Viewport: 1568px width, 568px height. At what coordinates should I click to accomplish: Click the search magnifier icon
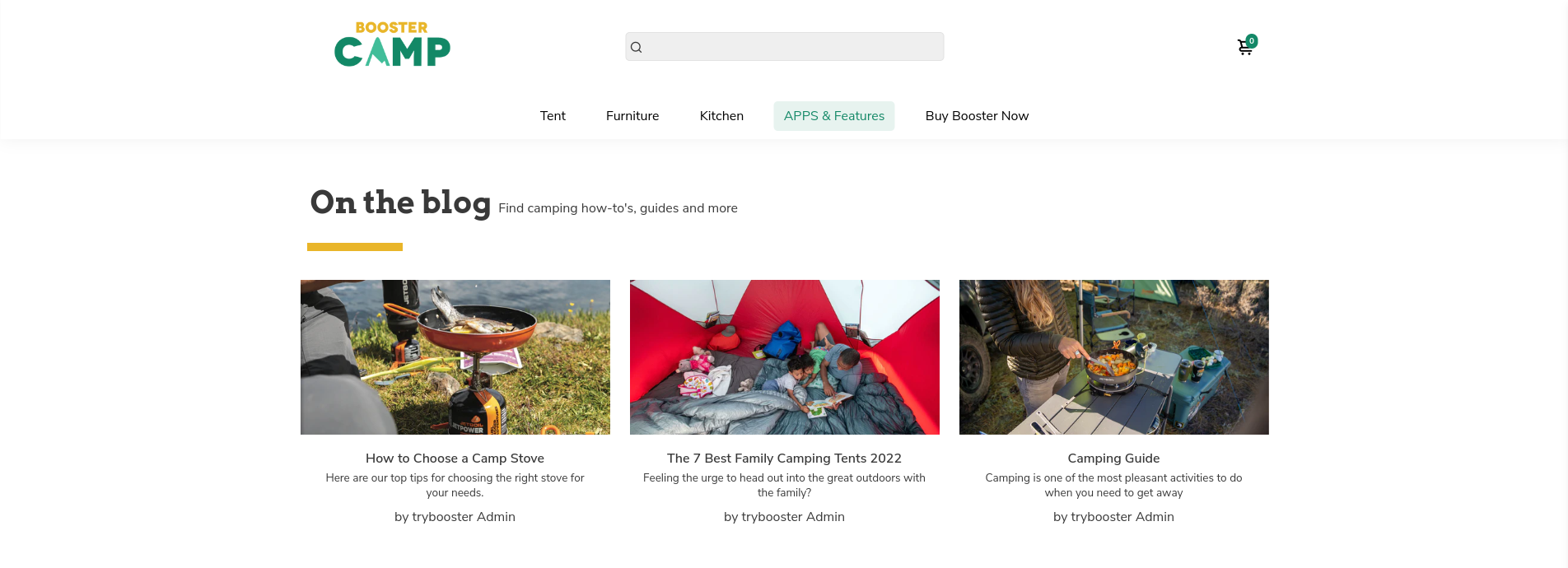coord(636,48)
